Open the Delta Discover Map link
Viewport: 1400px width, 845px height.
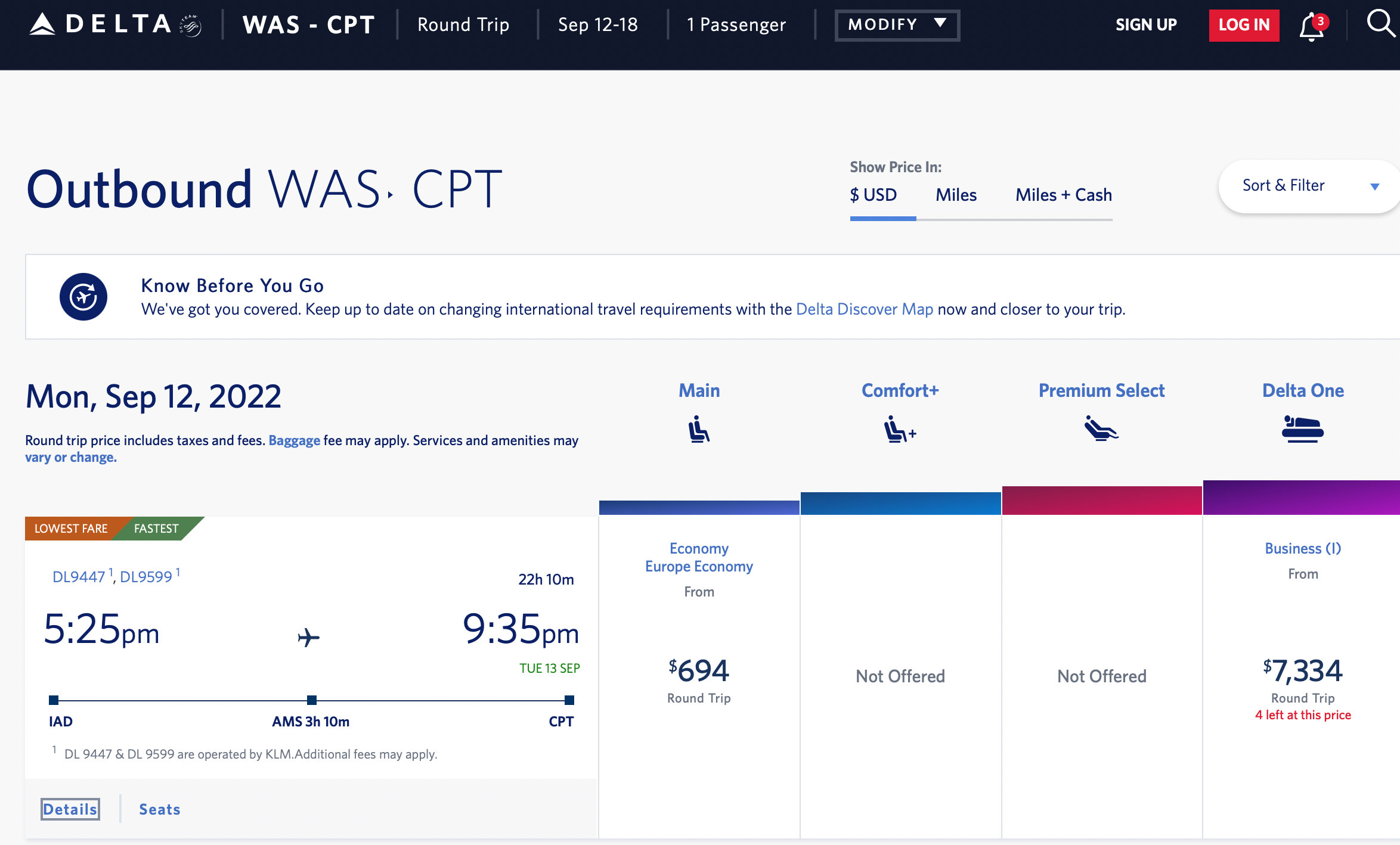864,309
